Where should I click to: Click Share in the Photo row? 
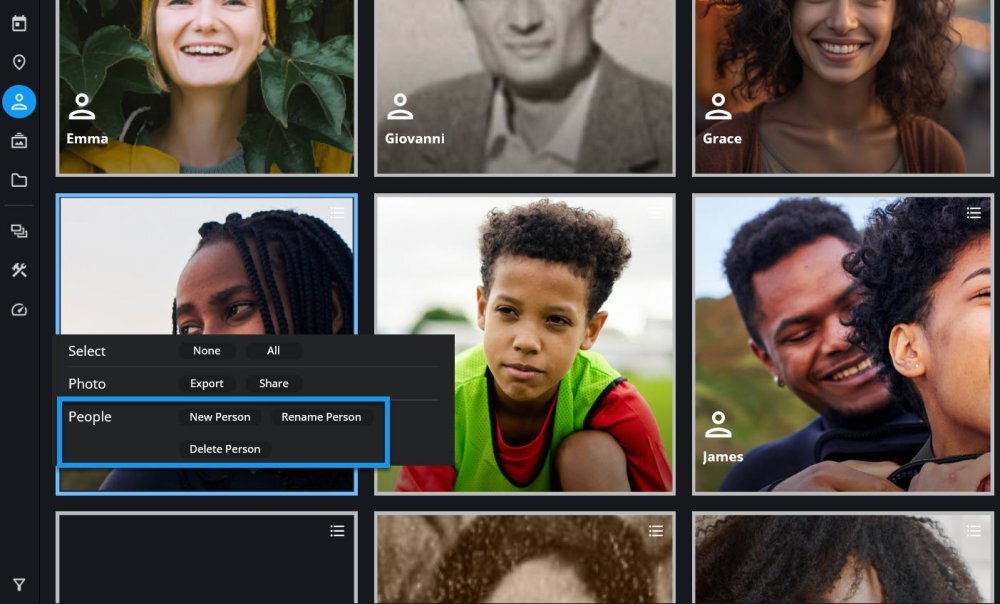[273, 383]
